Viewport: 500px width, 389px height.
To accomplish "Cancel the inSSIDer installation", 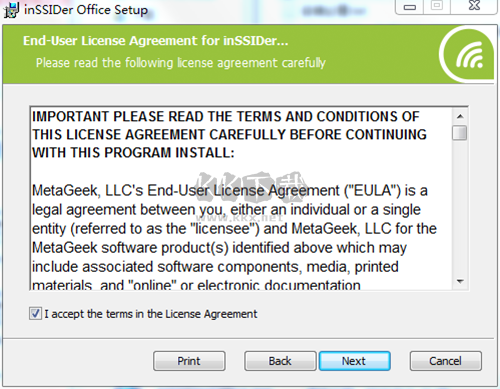I will pyautogui.click(x=445, y=361).
